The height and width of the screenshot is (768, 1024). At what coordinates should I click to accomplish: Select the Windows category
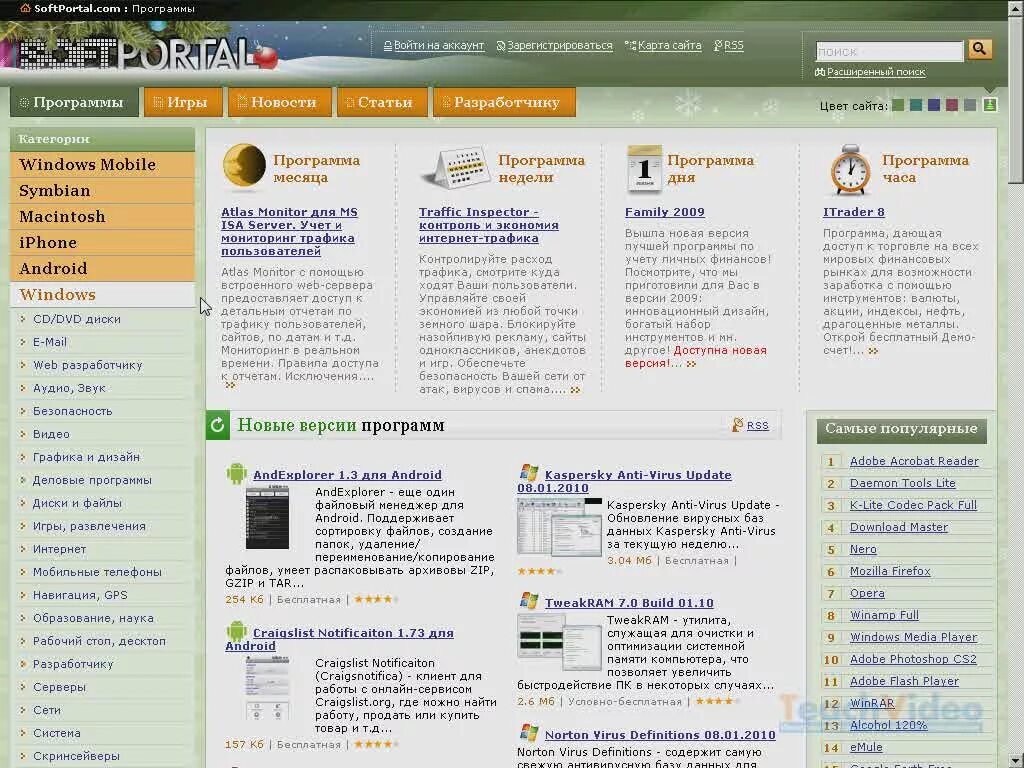click(103, 295)
